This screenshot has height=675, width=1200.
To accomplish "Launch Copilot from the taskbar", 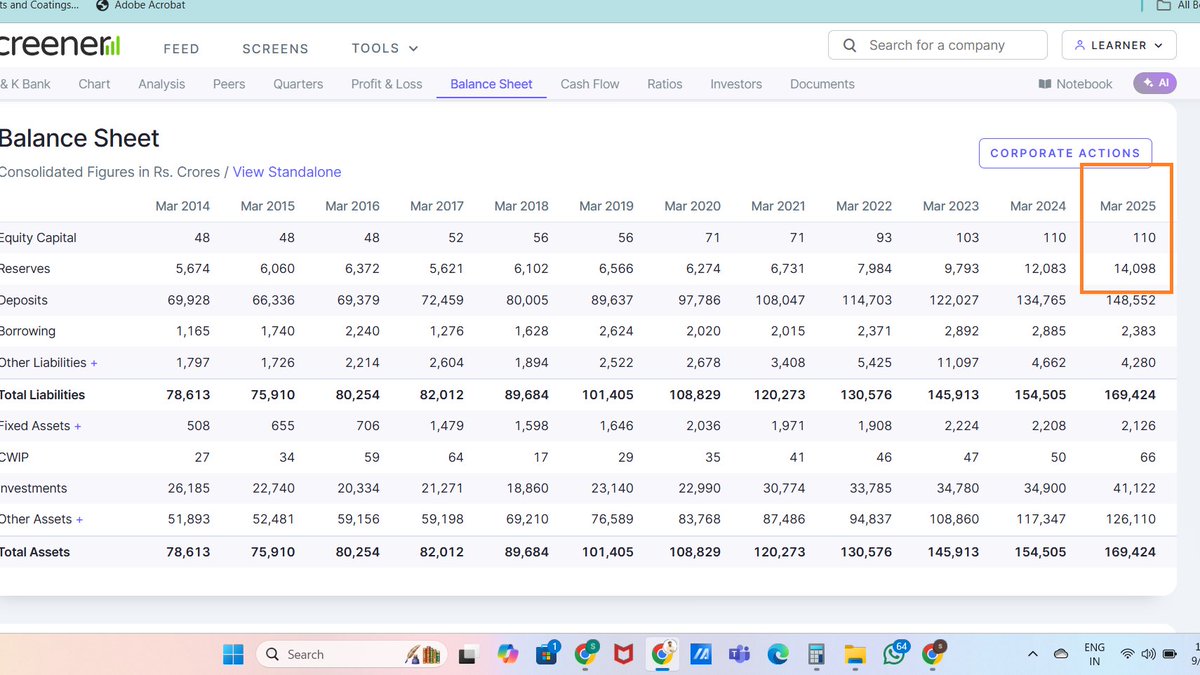I will [x=506, y=654].
